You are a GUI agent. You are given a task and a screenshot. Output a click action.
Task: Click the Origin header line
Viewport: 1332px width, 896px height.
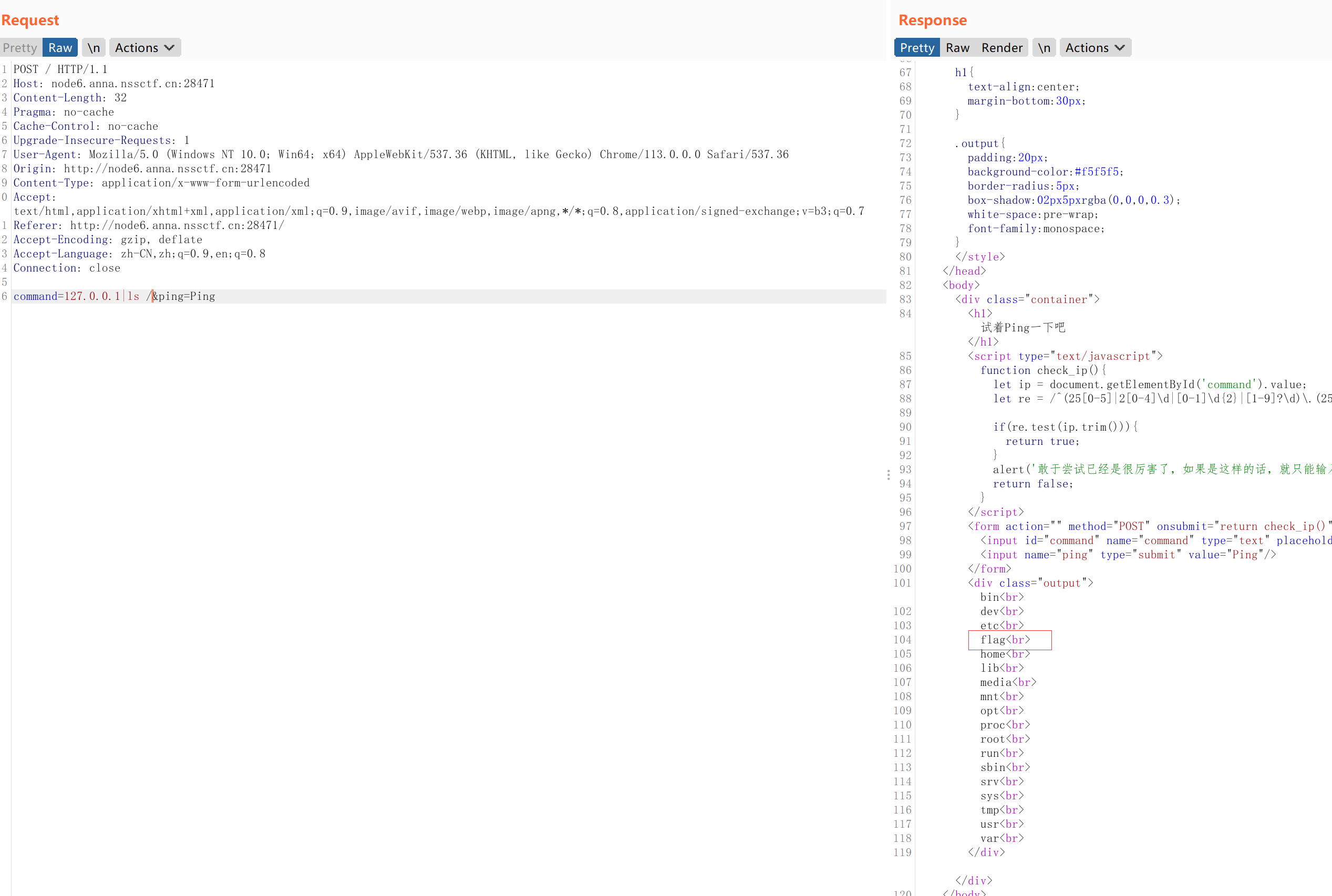point(142,169)
